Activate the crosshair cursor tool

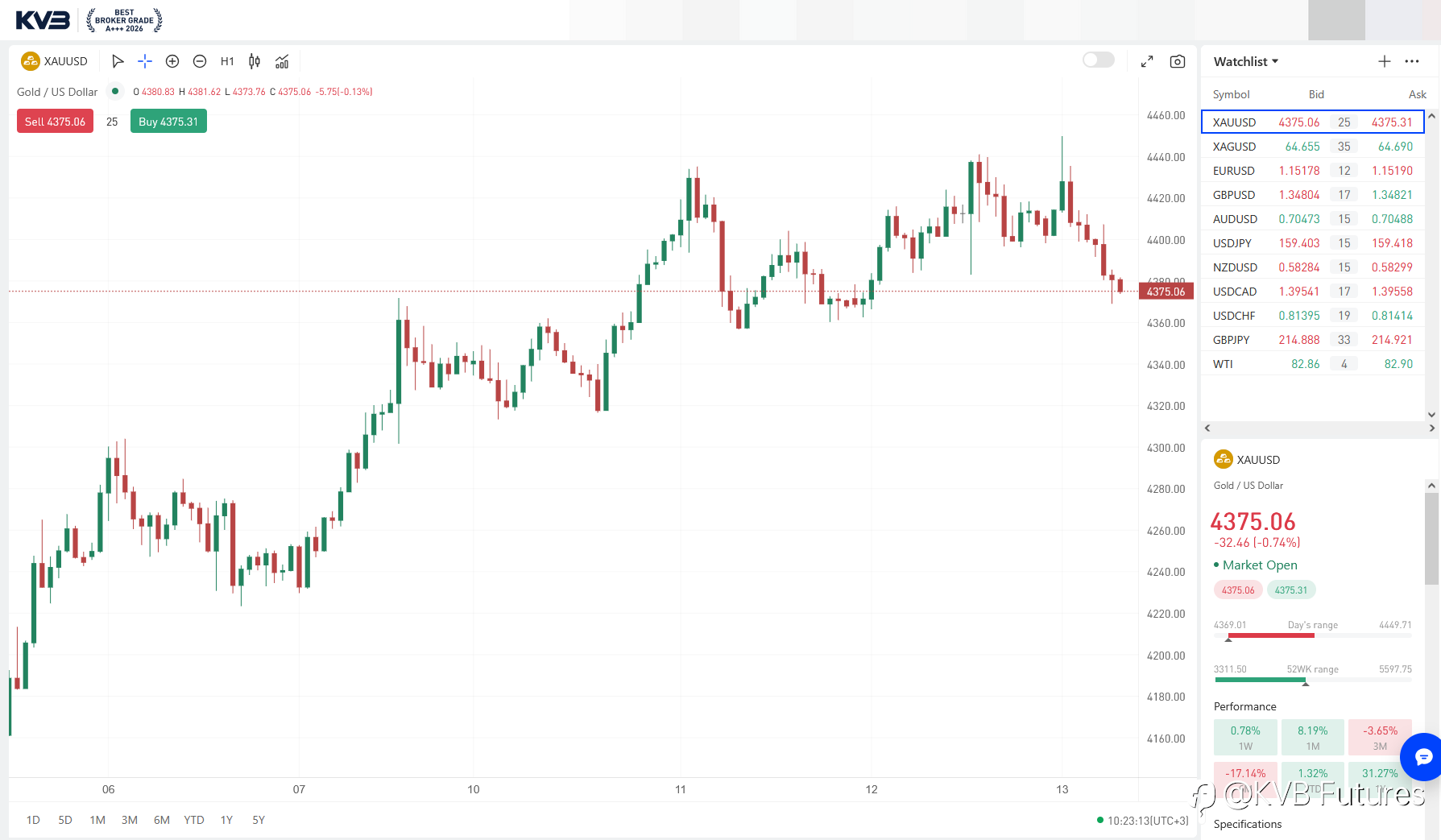(145, 61)
